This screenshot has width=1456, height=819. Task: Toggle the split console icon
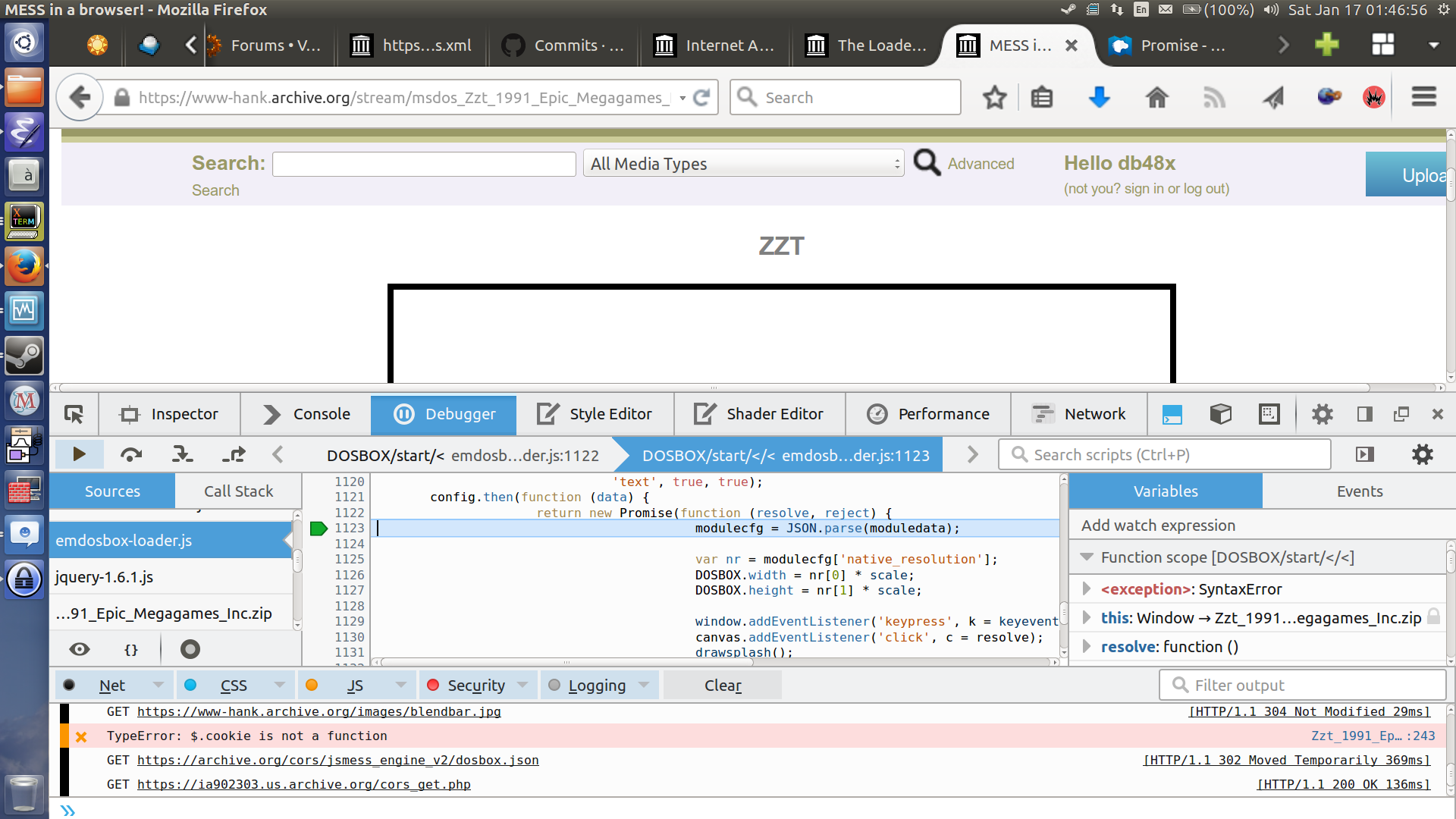(x=1172, y=414)
